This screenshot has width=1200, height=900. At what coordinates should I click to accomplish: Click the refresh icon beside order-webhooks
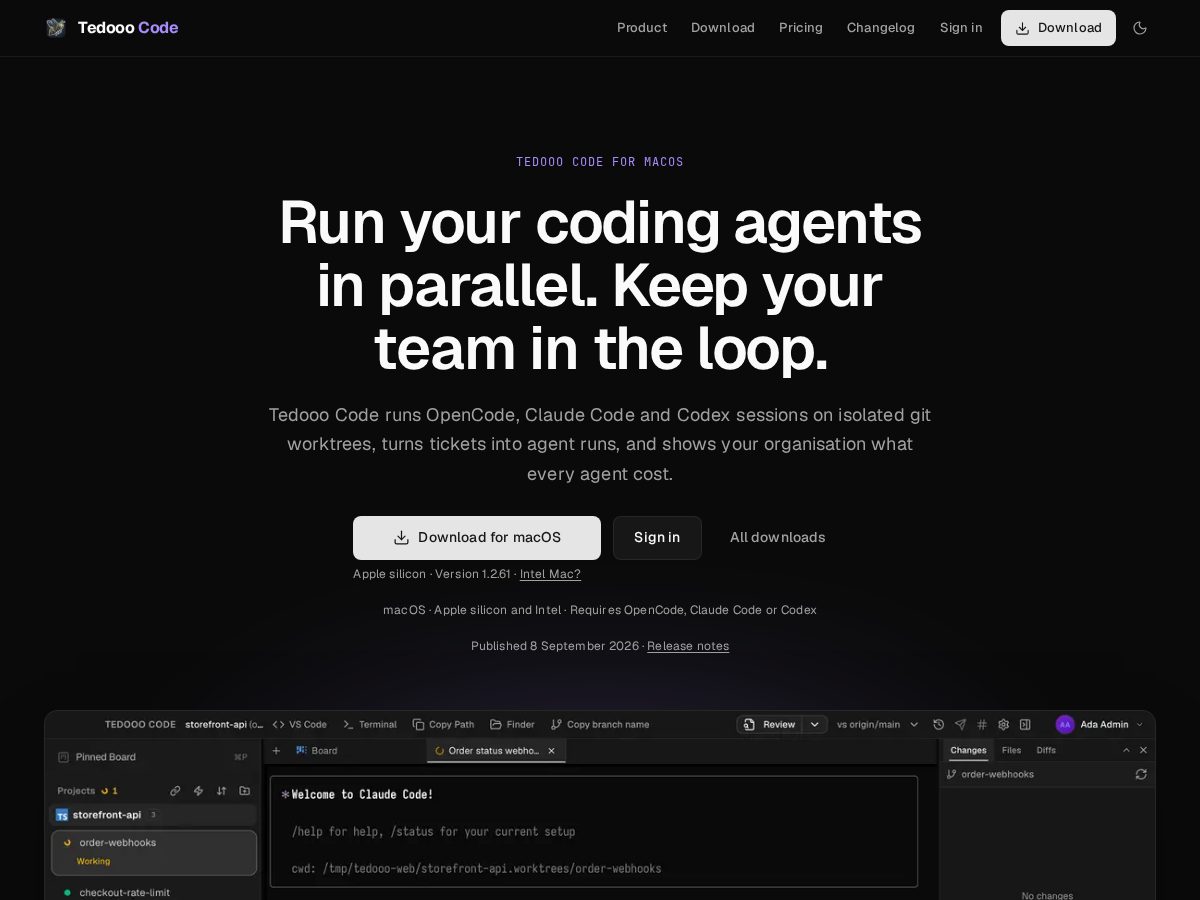click(x=1141, y=774)
